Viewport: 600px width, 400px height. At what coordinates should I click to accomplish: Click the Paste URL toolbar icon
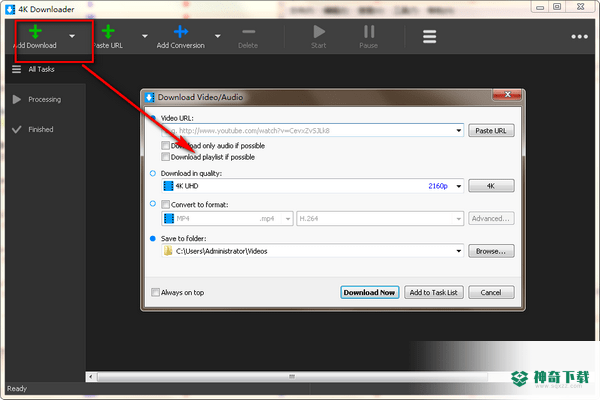click(108, 32)
